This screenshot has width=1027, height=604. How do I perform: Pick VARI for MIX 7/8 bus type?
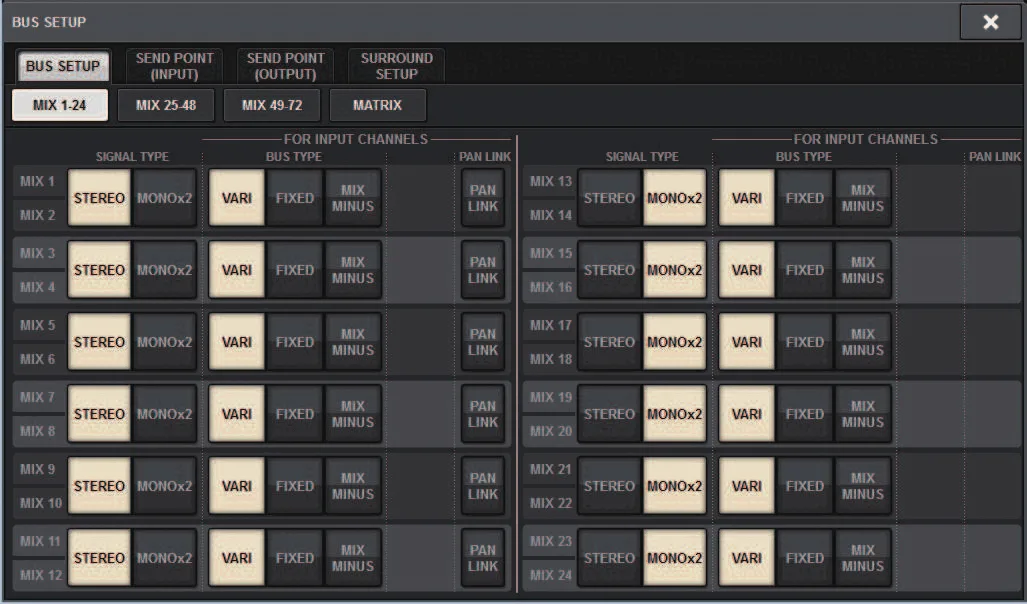236,414
